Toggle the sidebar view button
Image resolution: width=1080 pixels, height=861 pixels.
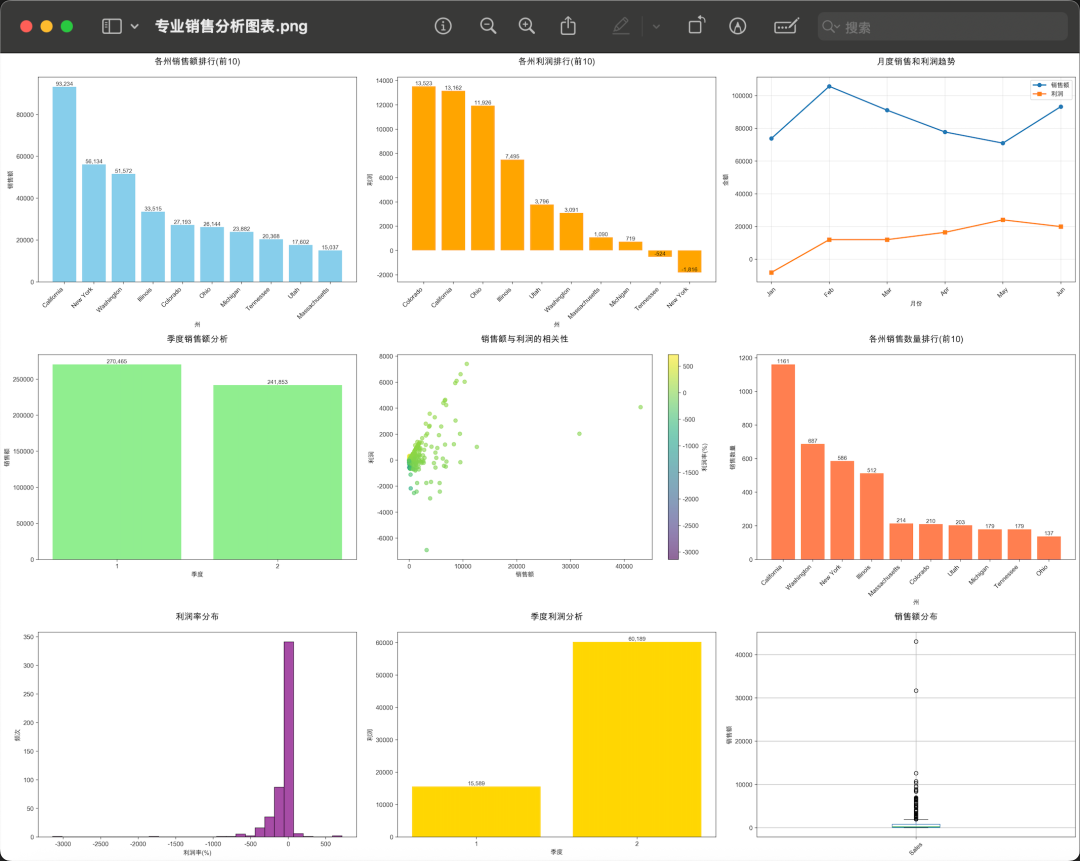pyautogui.click(x=111, y=27)
